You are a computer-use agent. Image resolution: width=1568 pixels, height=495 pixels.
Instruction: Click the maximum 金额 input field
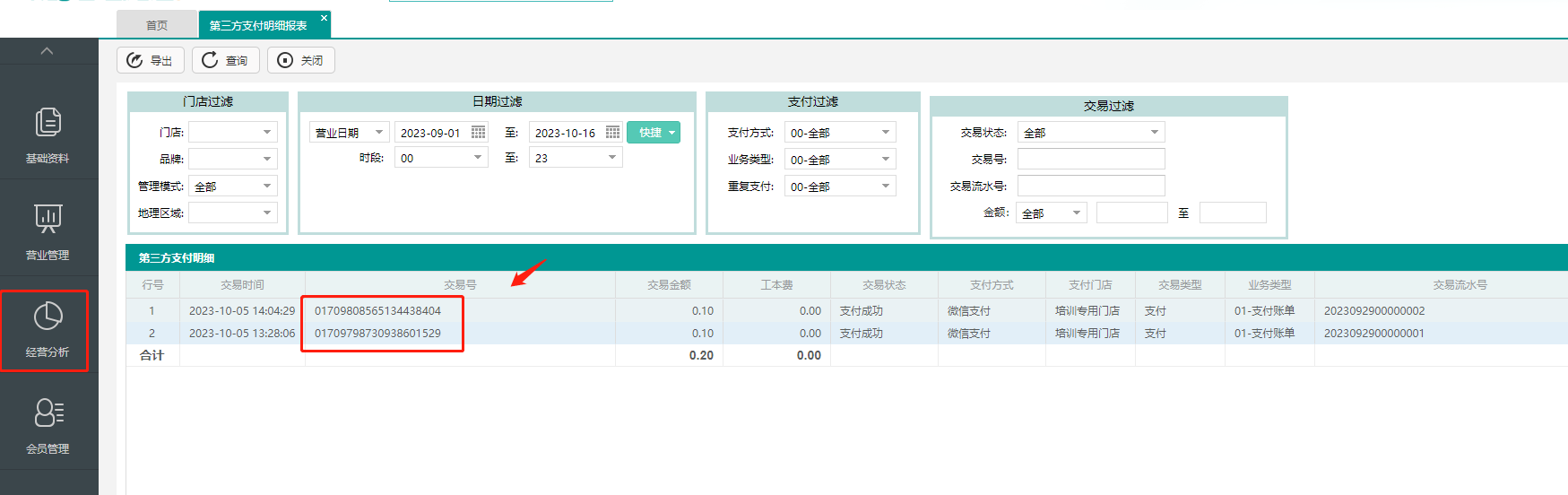1233,213
